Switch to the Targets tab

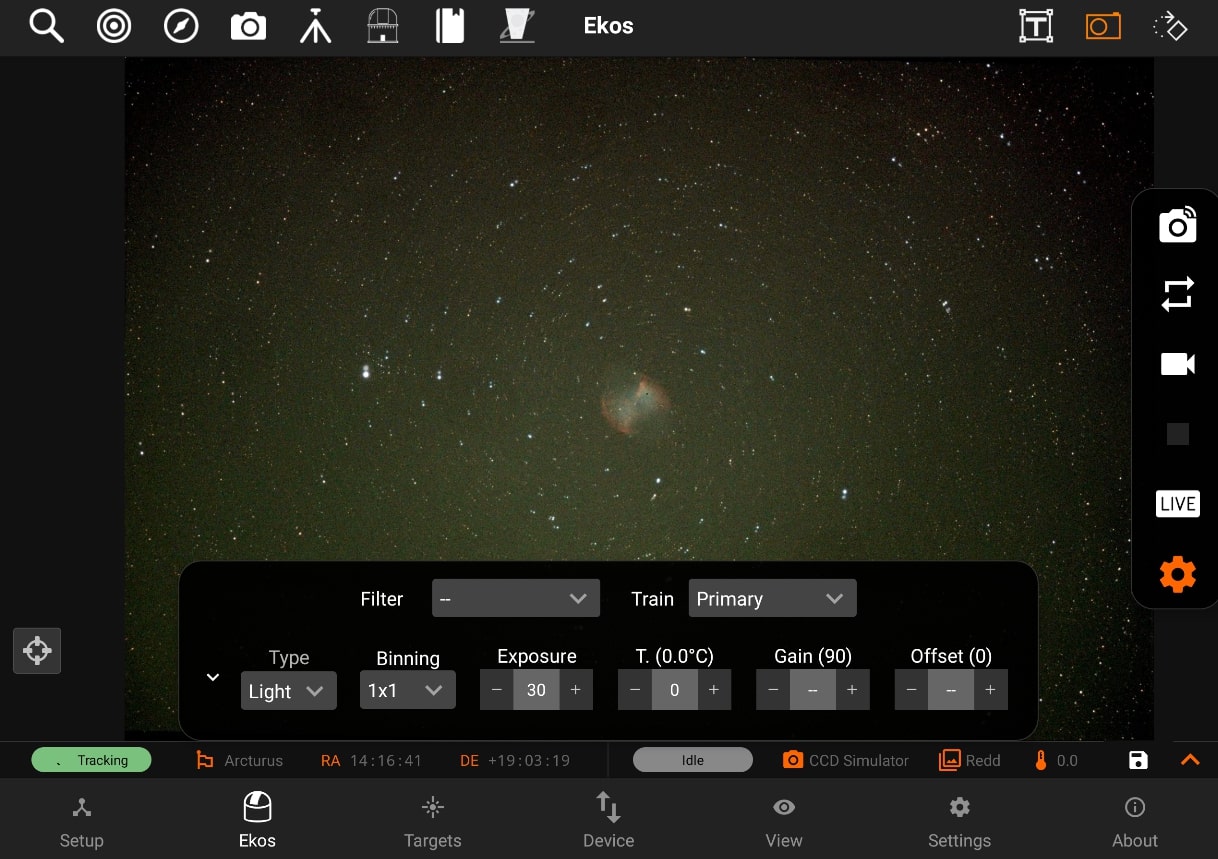433,822
